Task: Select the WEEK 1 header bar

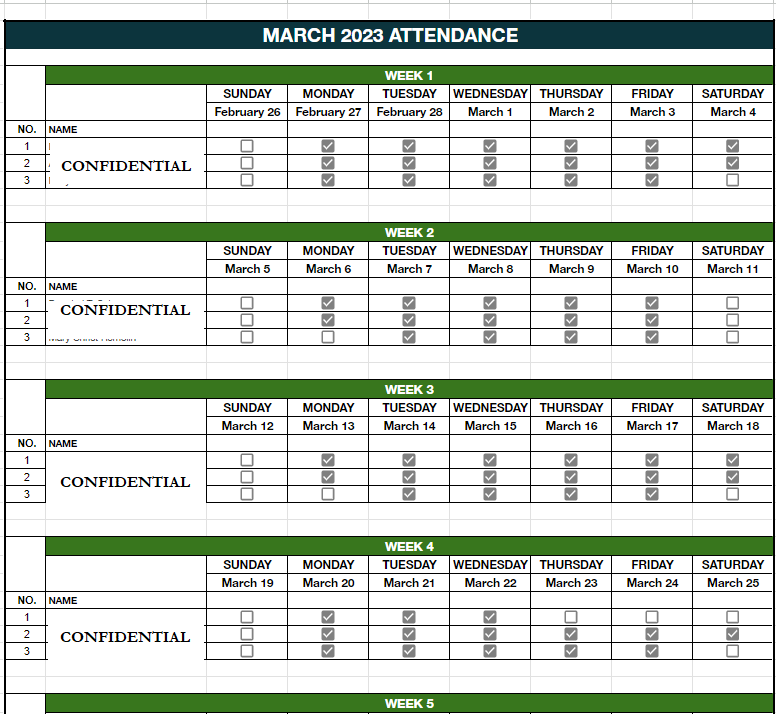Action: click(x=409, y=75)
